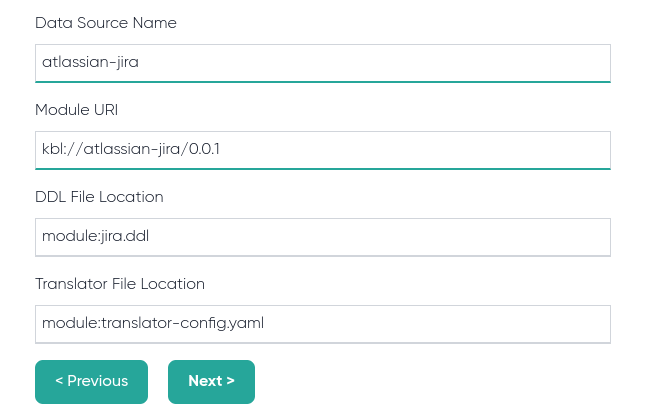Click the Data Source Name label
This screenshot has width=651, height=419.
[106, 23]
